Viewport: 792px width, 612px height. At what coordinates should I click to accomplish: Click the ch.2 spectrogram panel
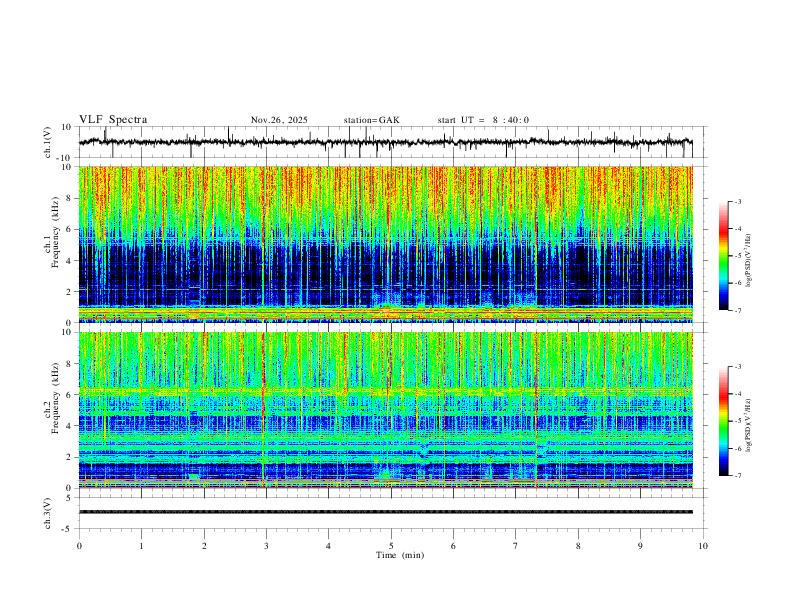point(385,410)
